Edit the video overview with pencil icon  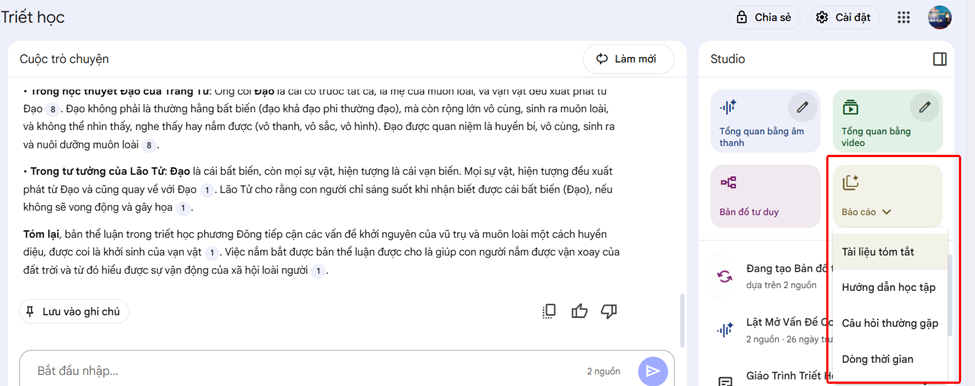[x=925, y=107]
